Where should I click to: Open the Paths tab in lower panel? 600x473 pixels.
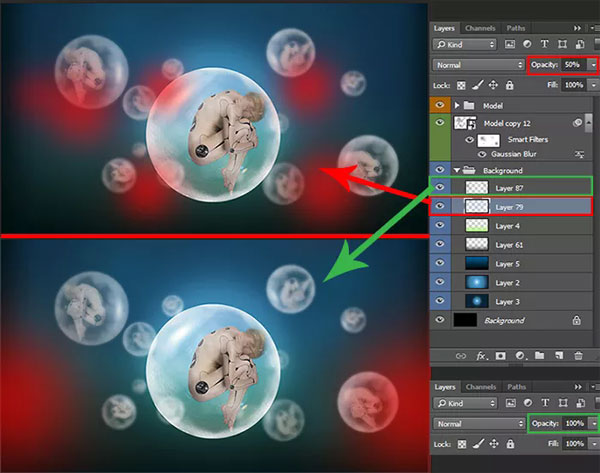[516, 387]
